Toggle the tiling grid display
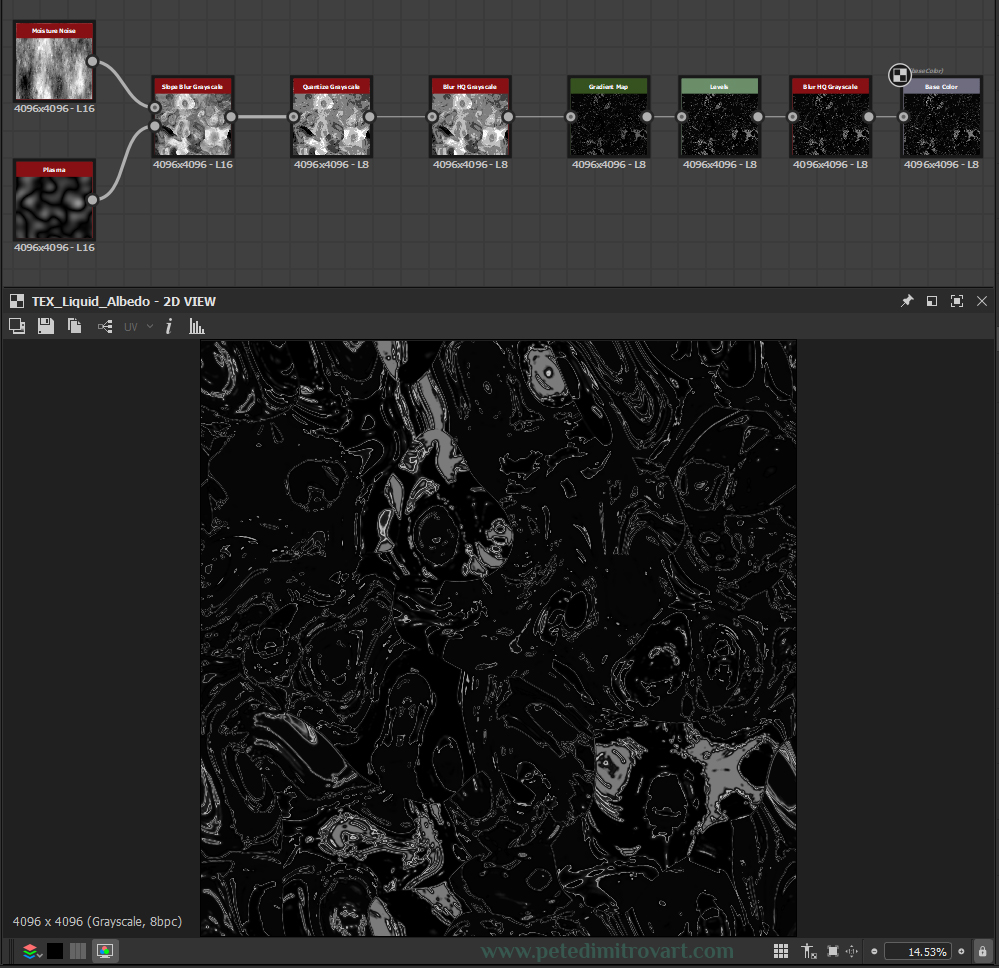 click(781, 951)
